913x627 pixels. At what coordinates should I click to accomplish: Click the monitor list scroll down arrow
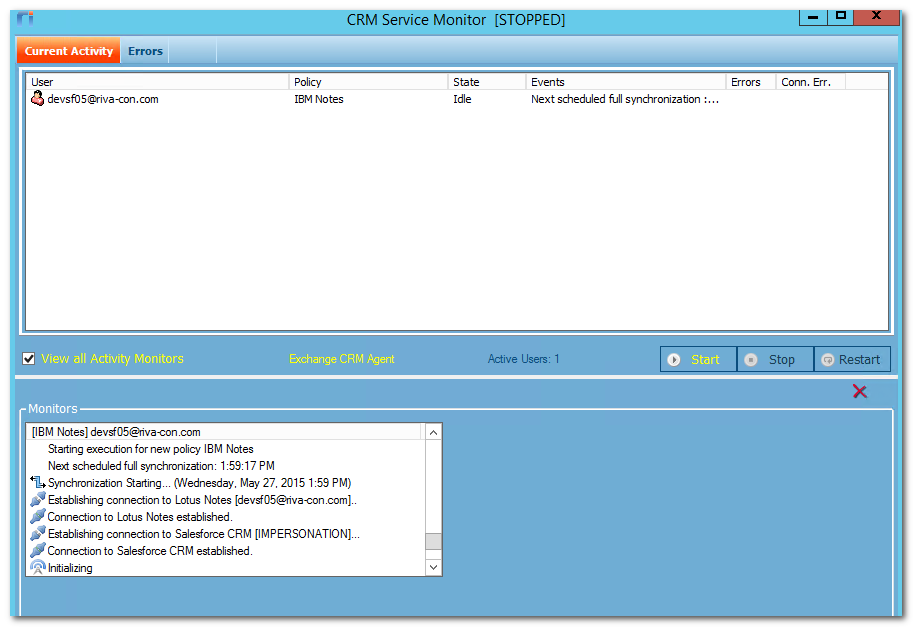point(433,567)
